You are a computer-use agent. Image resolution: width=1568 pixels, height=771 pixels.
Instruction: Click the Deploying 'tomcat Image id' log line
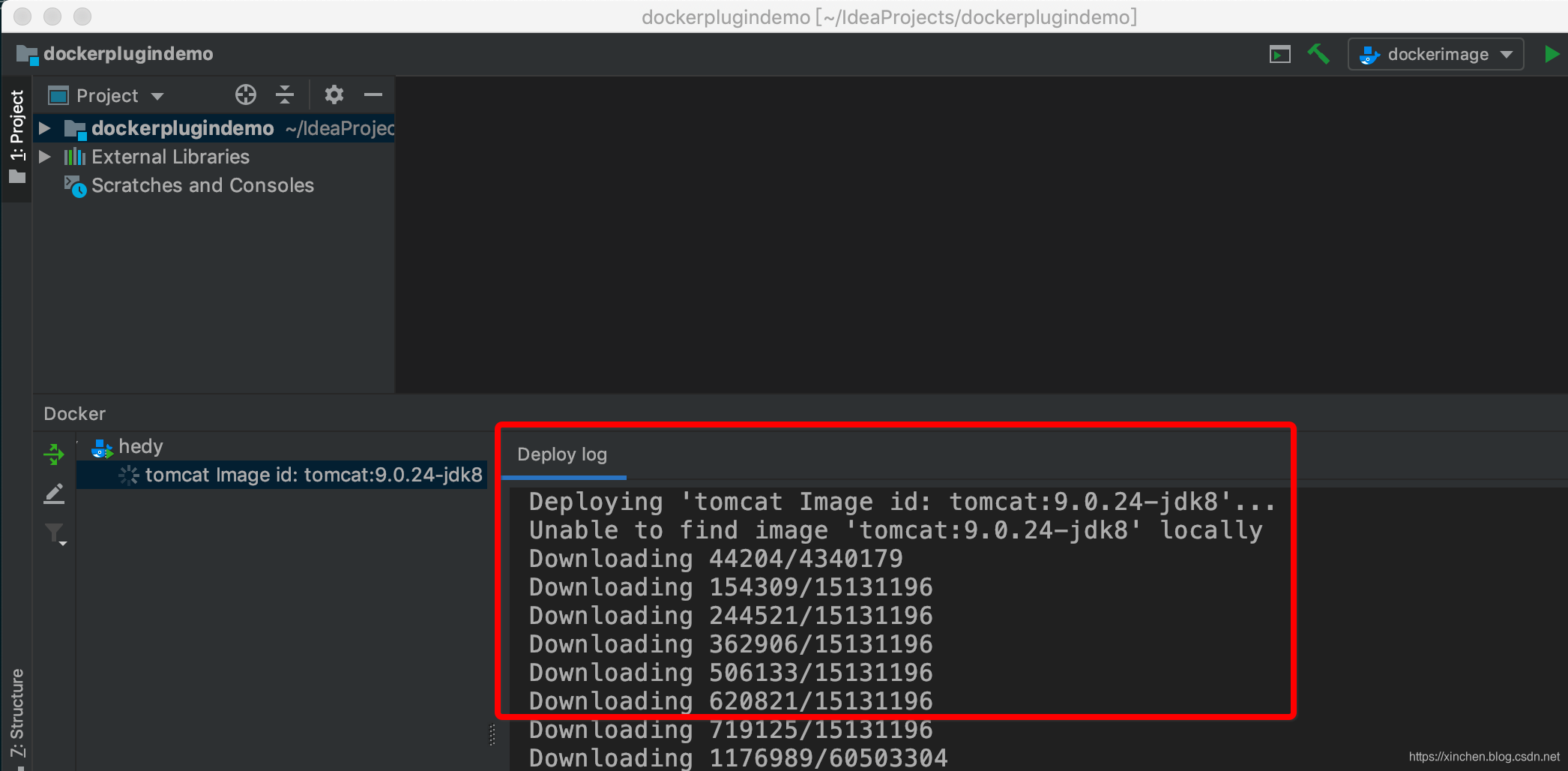[x=902, y=502]
